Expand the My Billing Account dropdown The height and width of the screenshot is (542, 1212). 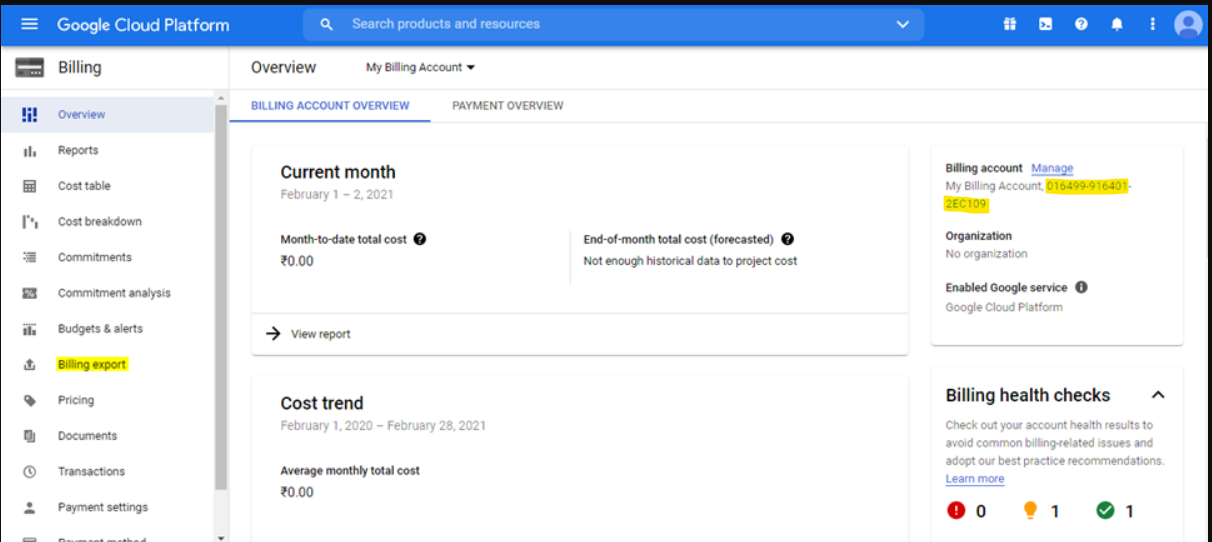pyautogui.click(x=420, y=67)
